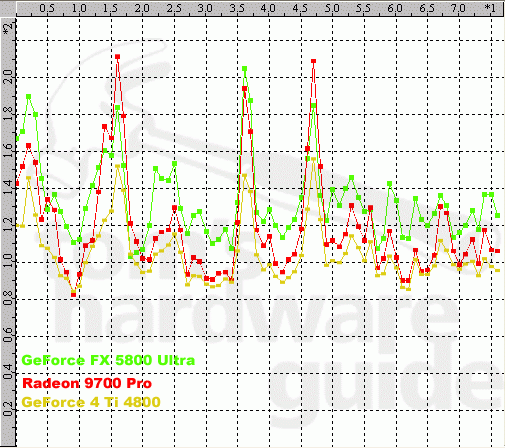Click the *1 label on the top ruler
This screenshot has width=505, height=448.
point(490,8)
